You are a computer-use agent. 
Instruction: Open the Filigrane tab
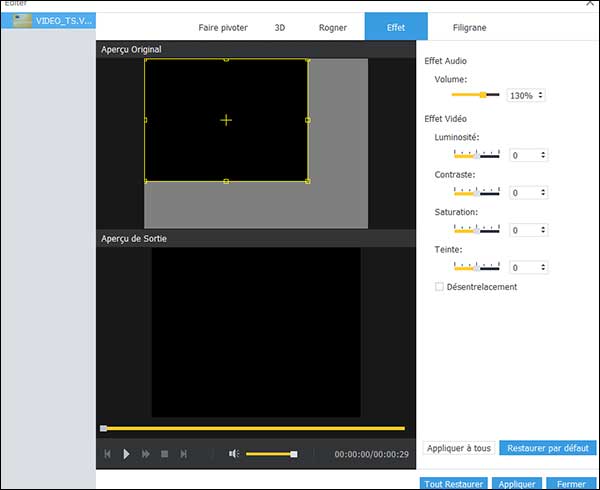click(469, 28)
